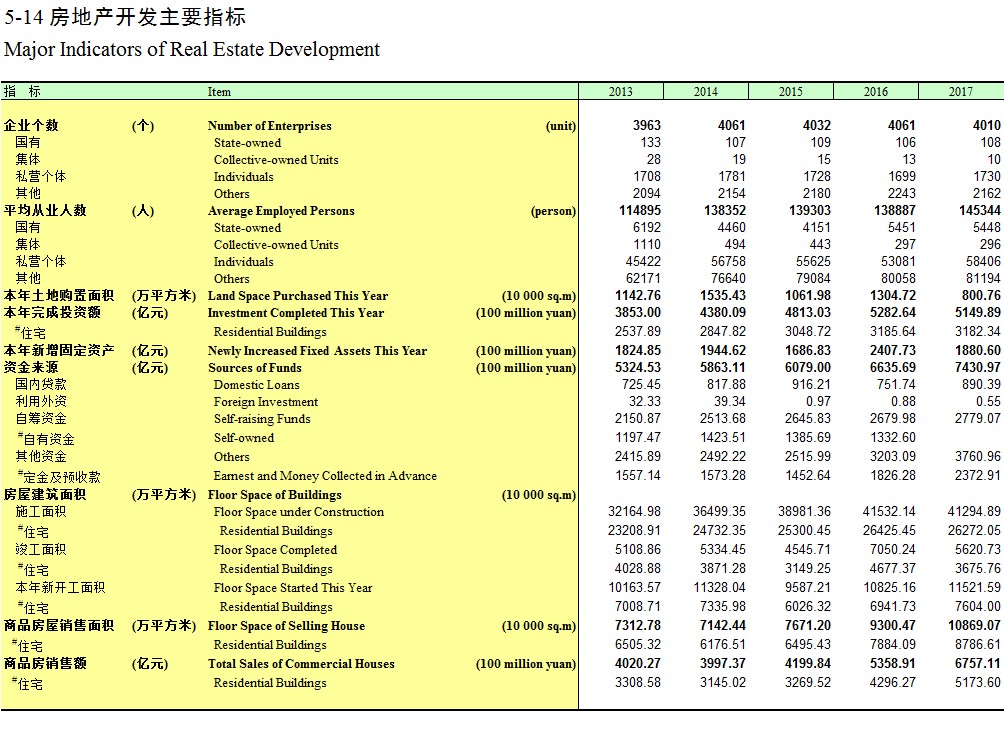Screen dimensions: 1004x745
Task: Select the 2014 column header
Action: tap(706, 92)
